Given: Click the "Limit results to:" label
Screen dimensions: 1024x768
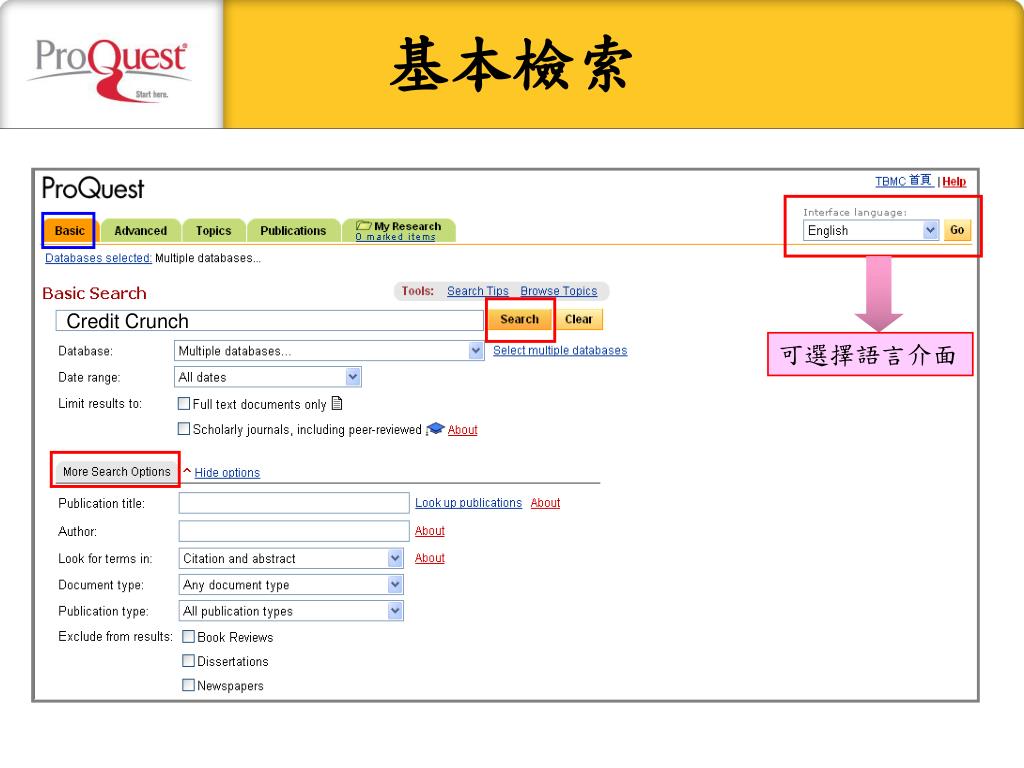Looking at the screenshot, I should (x=100, y=404).
